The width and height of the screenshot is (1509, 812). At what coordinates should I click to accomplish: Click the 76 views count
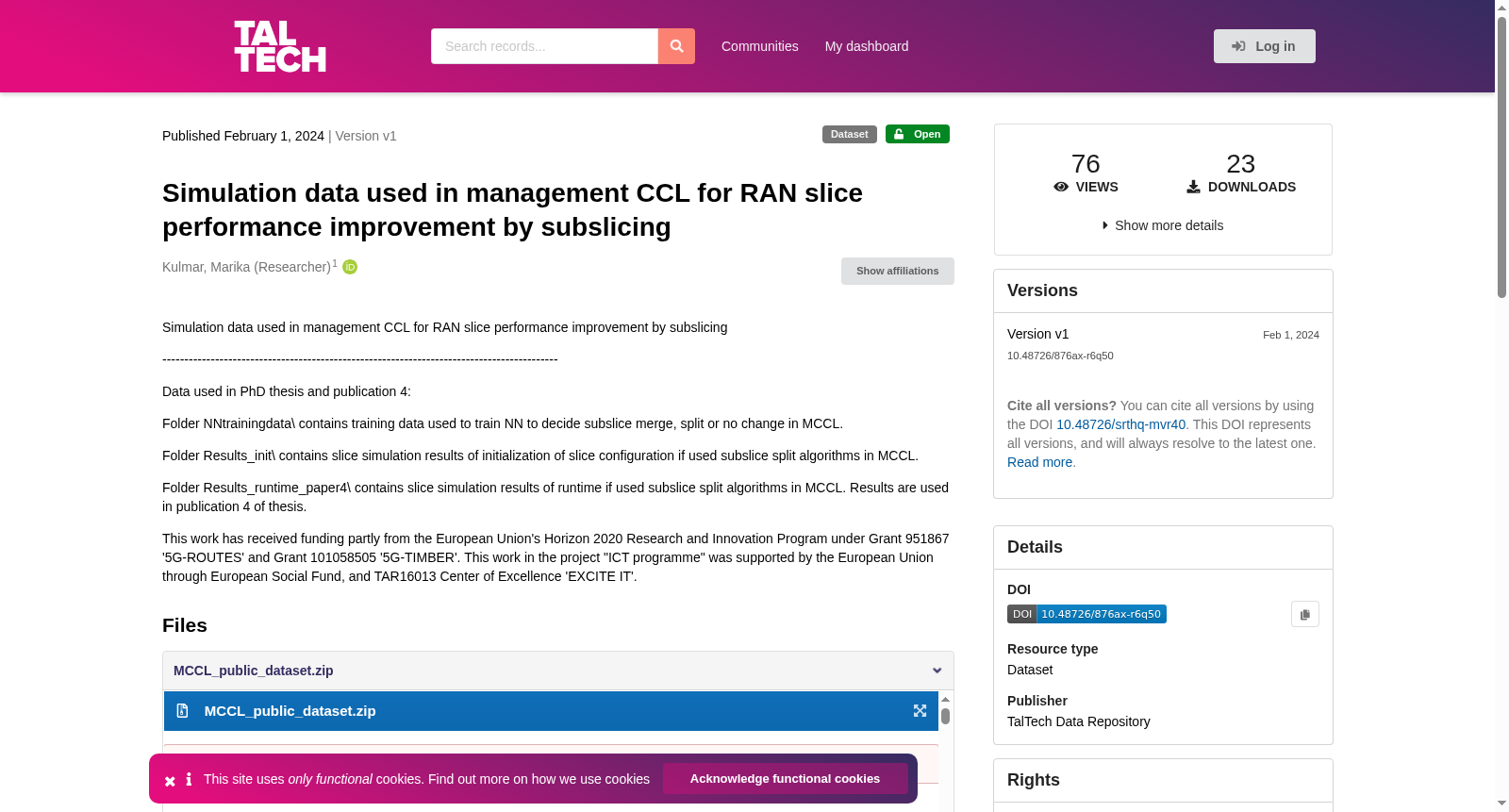point(1086,164)
